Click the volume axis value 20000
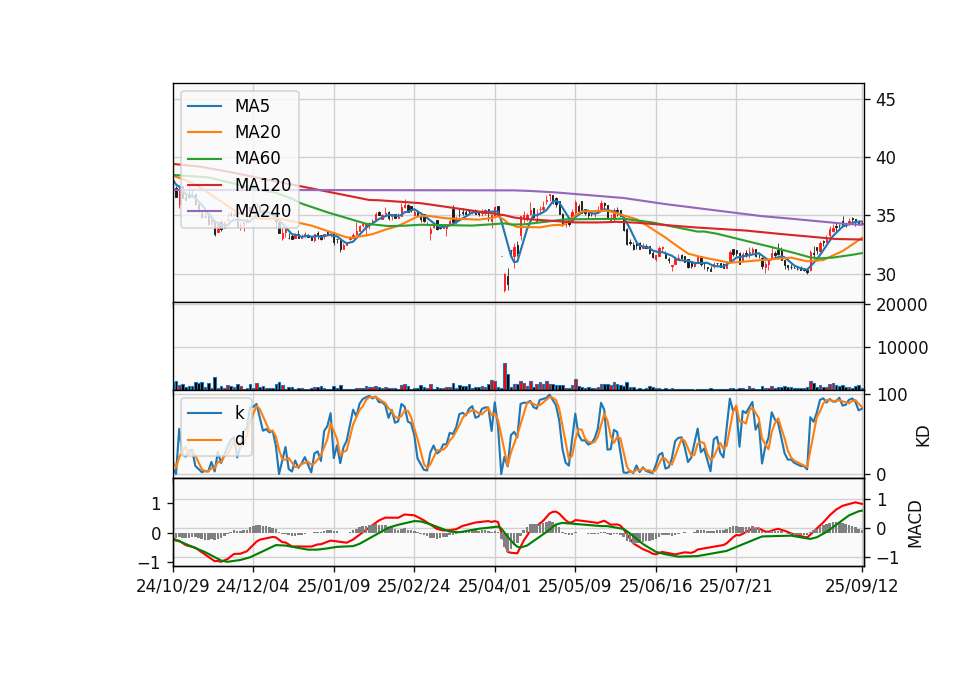Image resolution: width=960 pixels, height=690 pixels. tap(902, 305)
